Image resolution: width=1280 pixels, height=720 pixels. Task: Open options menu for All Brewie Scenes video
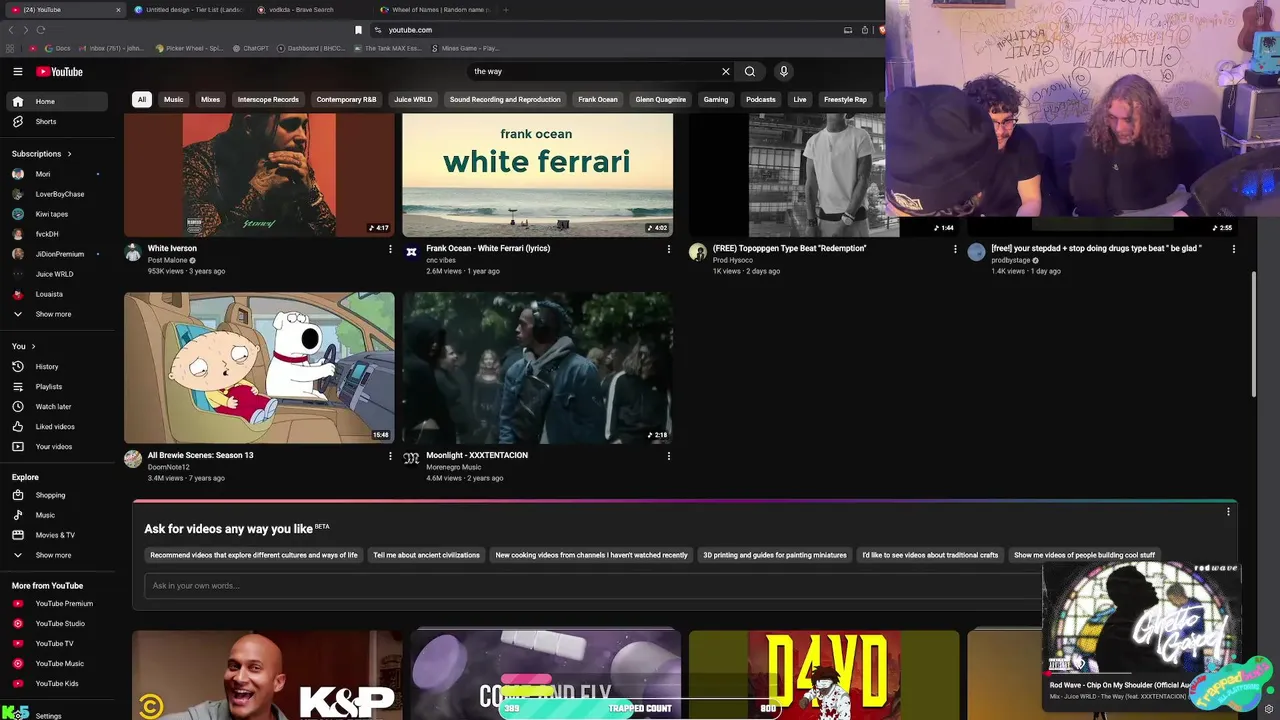390,456
